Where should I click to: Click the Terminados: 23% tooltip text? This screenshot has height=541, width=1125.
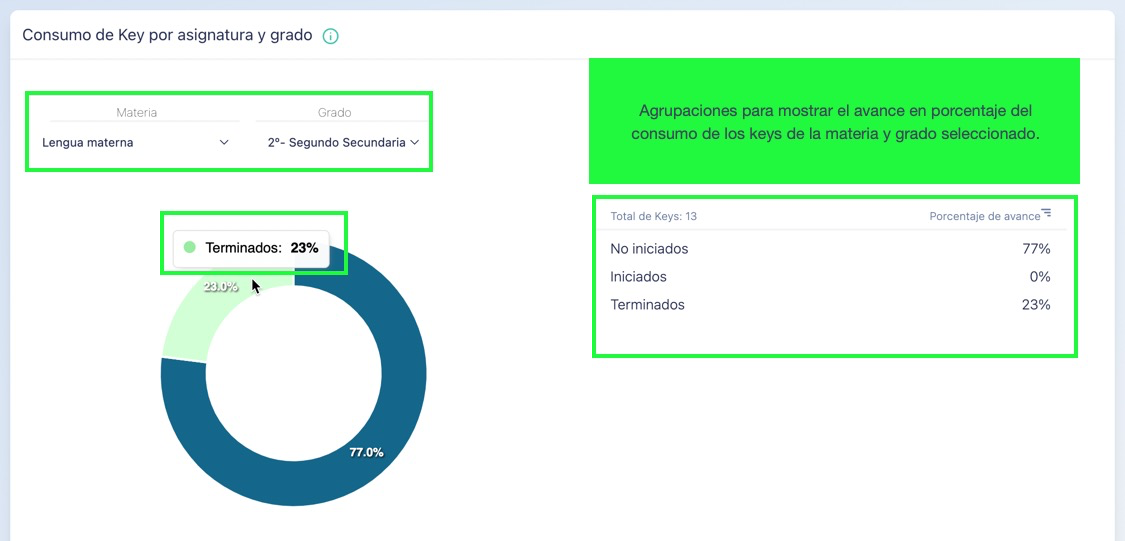[x=261, y=248]
